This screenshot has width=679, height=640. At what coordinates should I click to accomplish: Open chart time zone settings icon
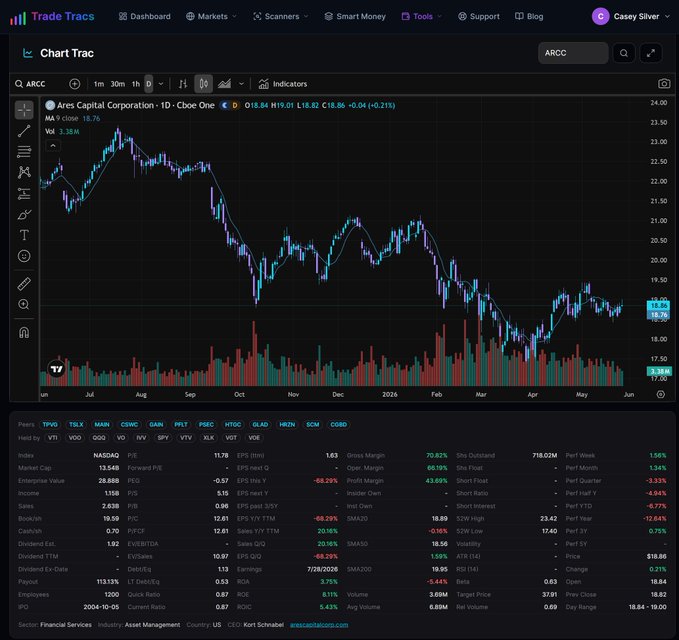[x=660, y=394]
